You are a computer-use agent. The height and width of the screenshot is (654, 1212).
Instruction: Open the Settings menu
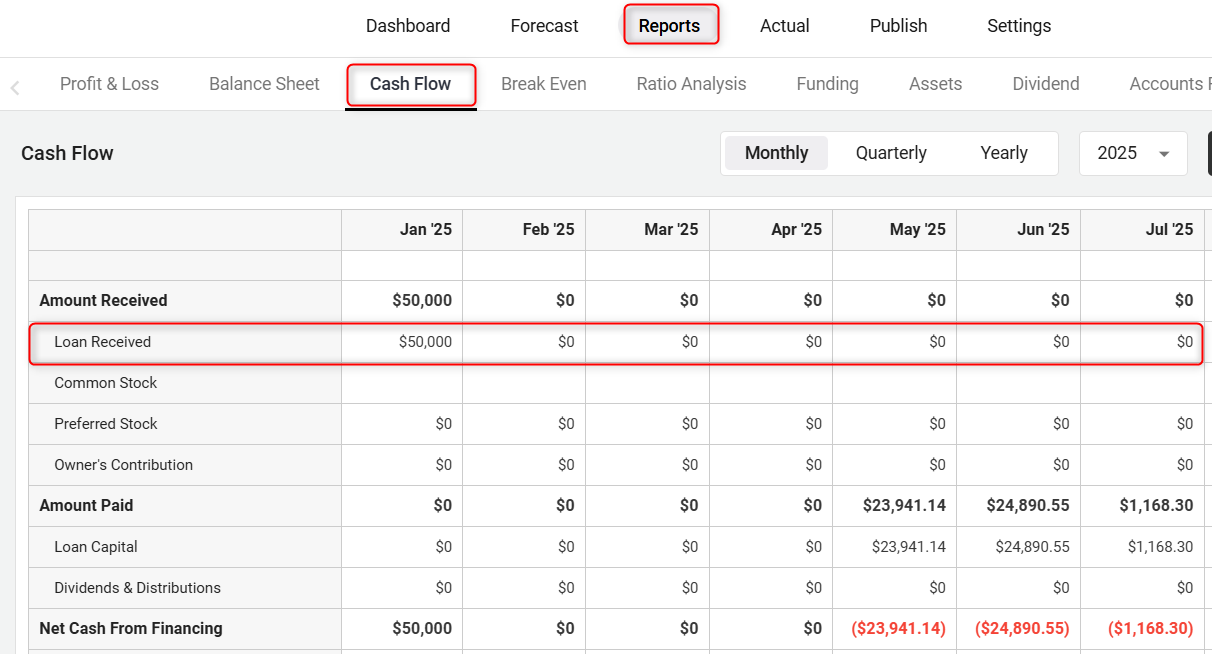click(1019, 26)
